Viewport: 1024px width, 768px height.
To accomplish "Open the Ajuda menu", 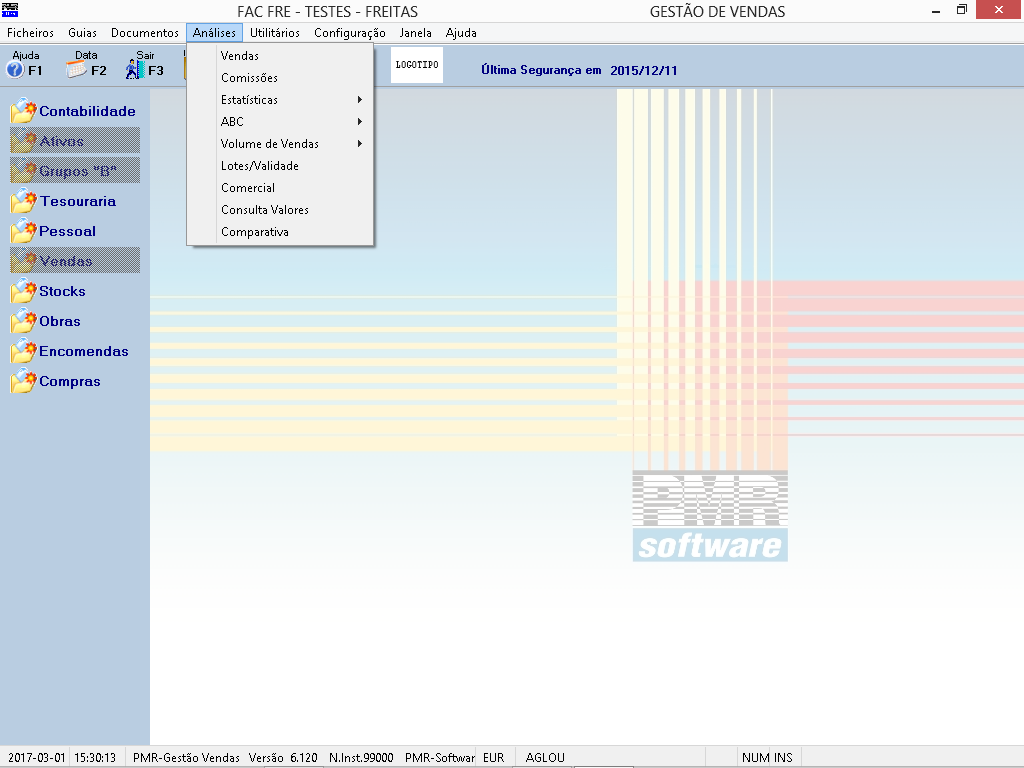I will [461, 33].
